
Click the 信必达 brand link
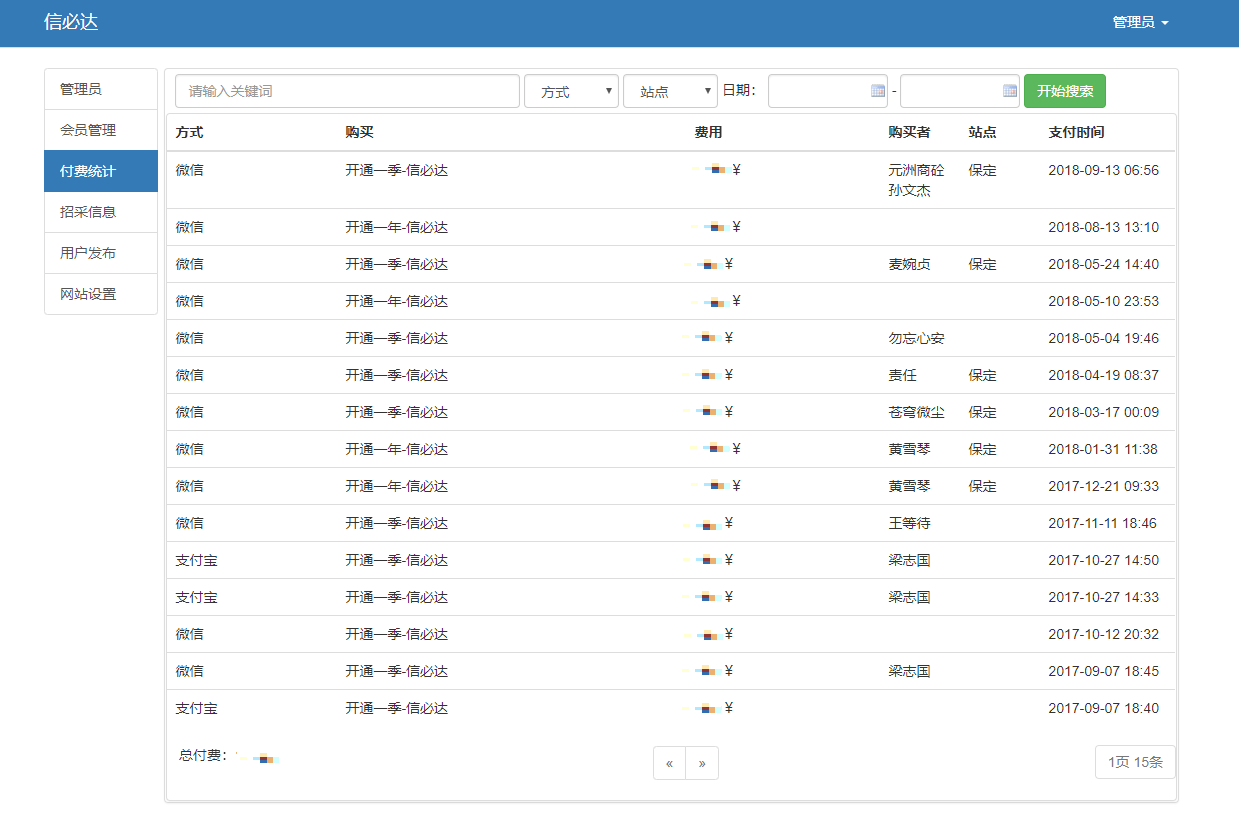click(x=71, y=22)
